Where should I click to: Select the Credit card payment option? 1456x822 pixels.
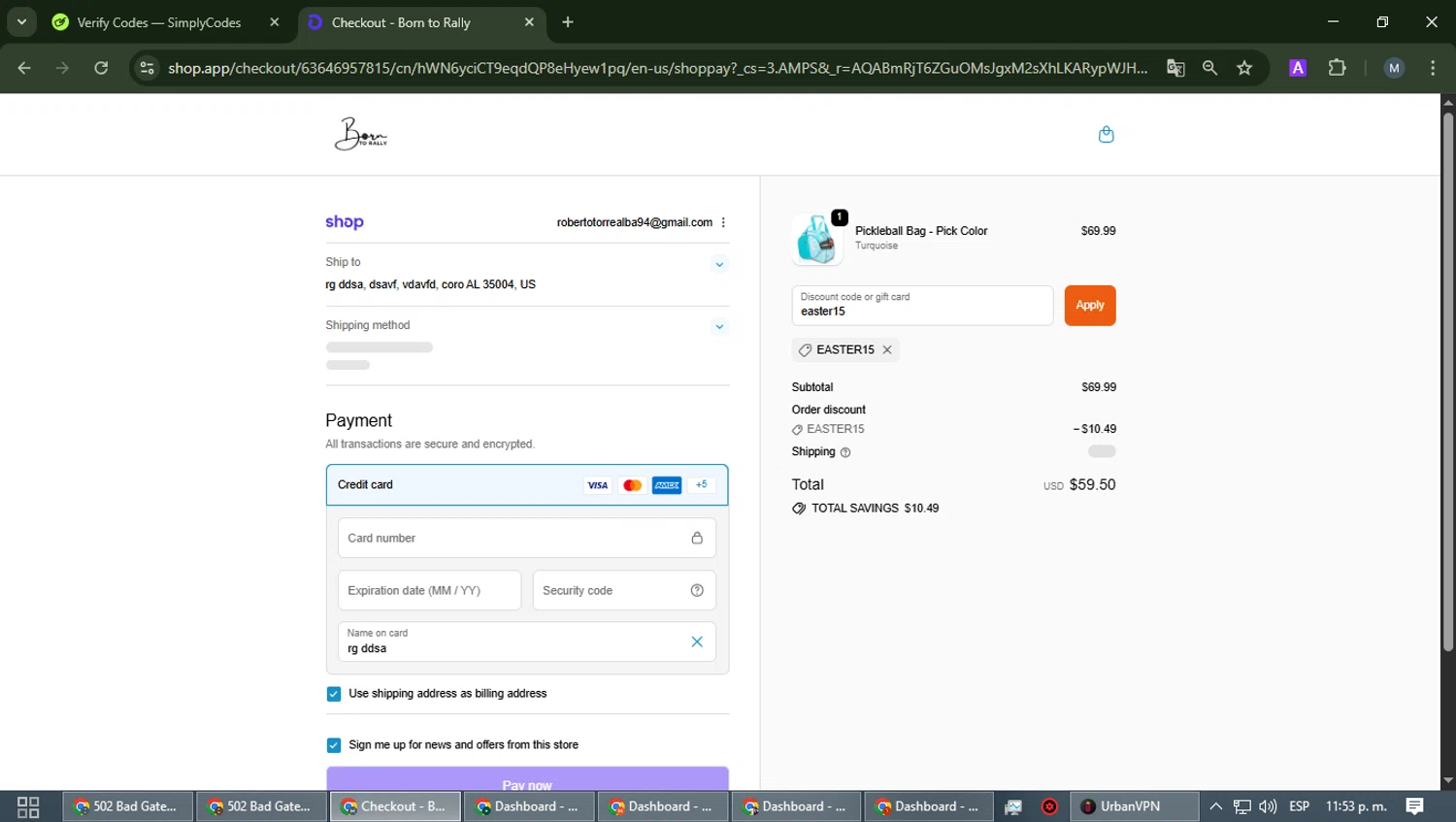point(527,484)
